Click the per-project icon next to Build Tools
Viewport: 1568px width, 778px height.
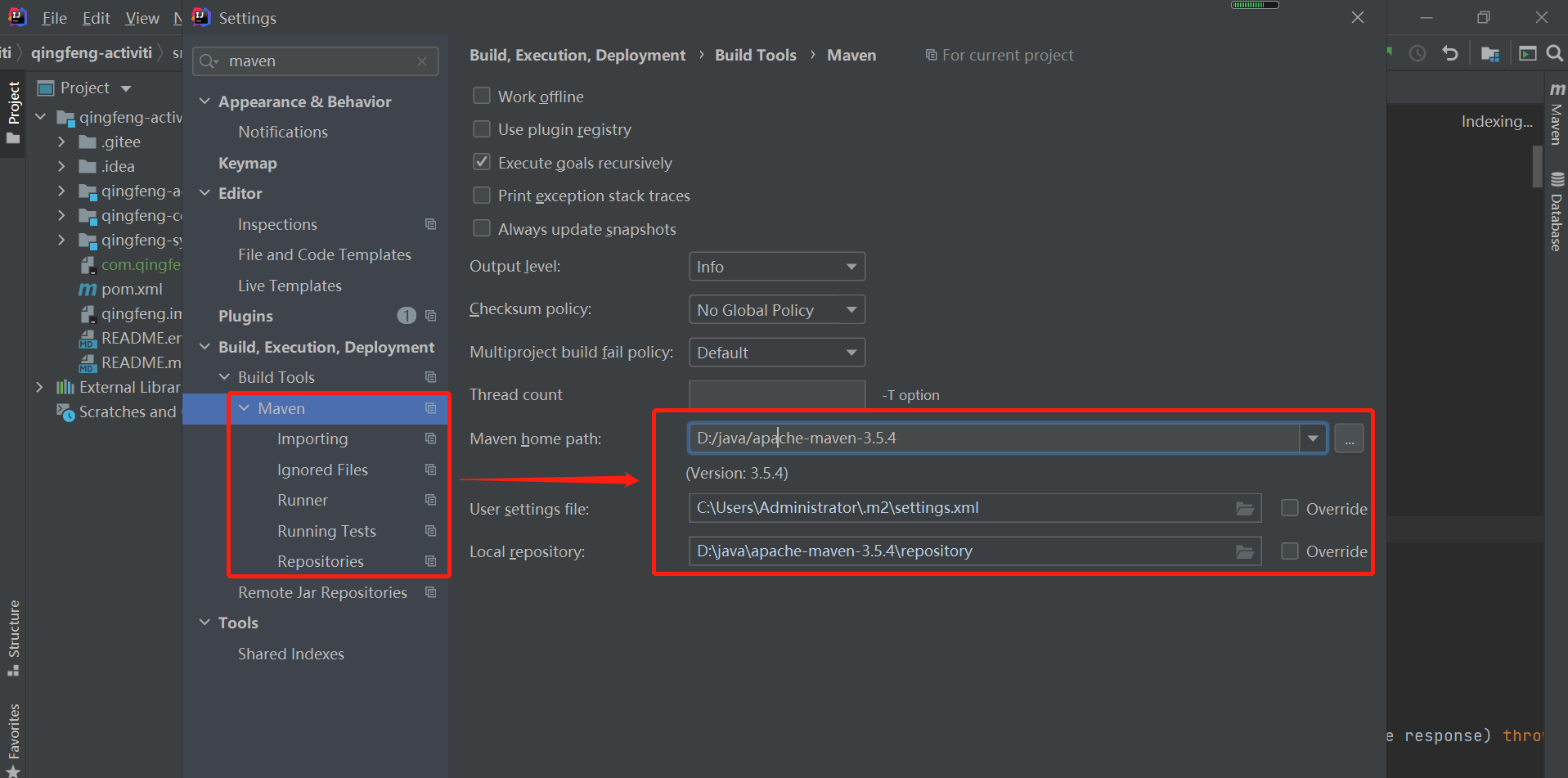(430, 377)
